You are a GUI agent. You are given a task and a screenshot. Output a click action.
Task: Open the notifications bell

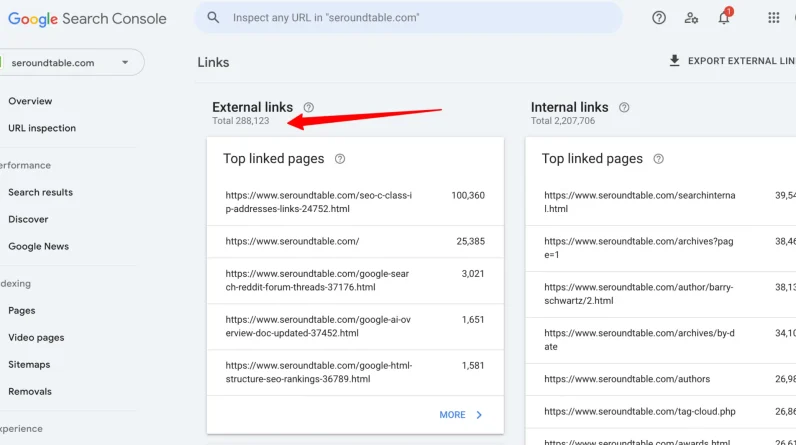click(724, 18)
